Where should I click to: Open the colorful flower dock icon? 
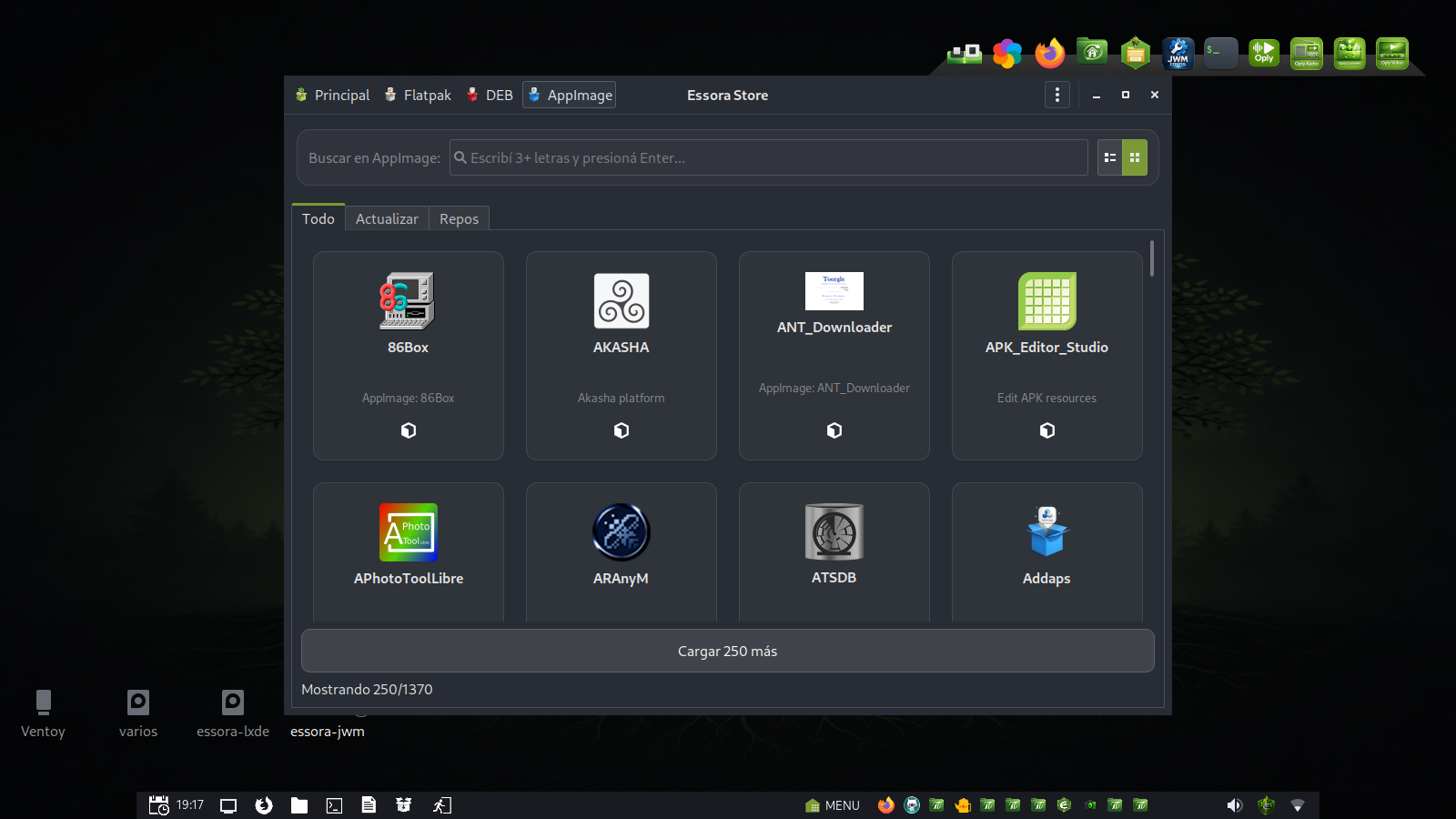pyautogui.click(x=1007, y=54)
